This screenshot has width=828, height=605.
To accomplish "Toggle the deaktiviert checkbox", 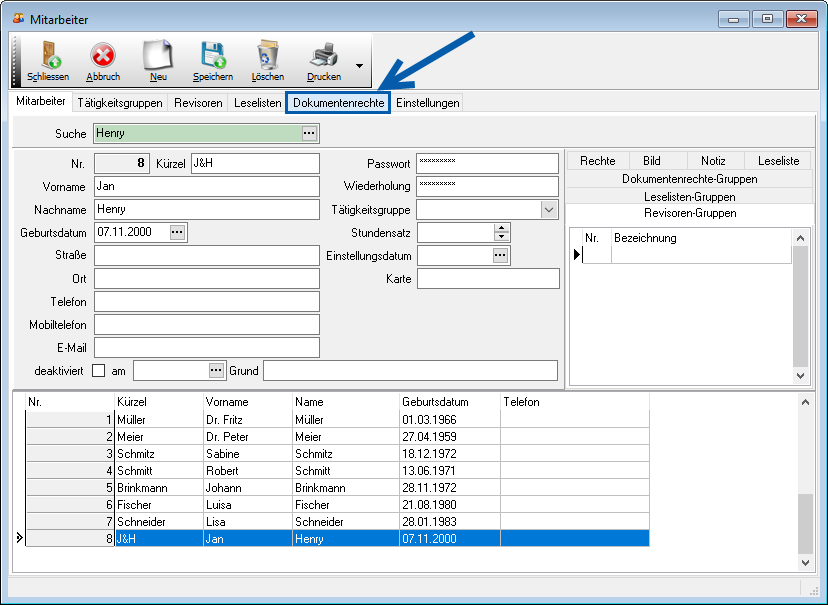I will [98, 371].
